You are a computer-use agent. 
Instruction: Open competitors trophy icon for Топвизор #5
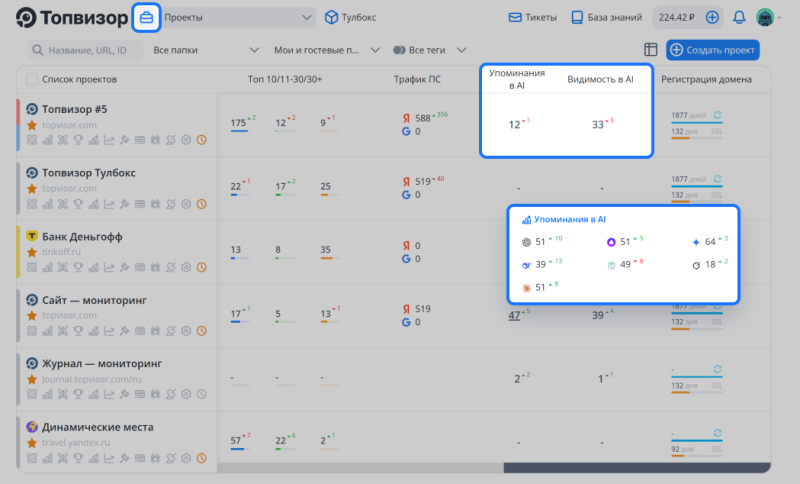78,140
